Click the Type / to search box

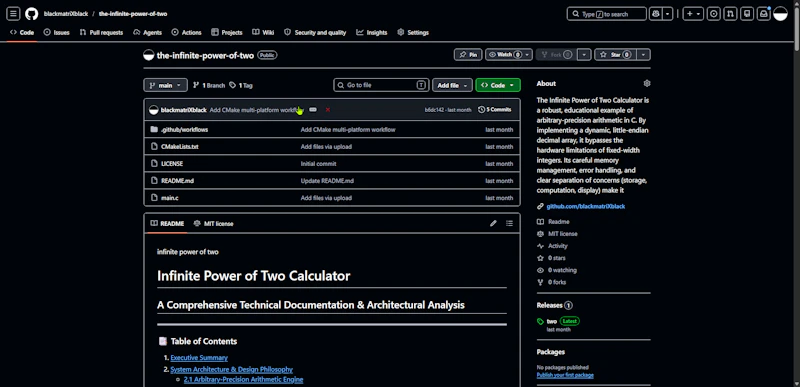pyautogui.click(x=607, y=14)
